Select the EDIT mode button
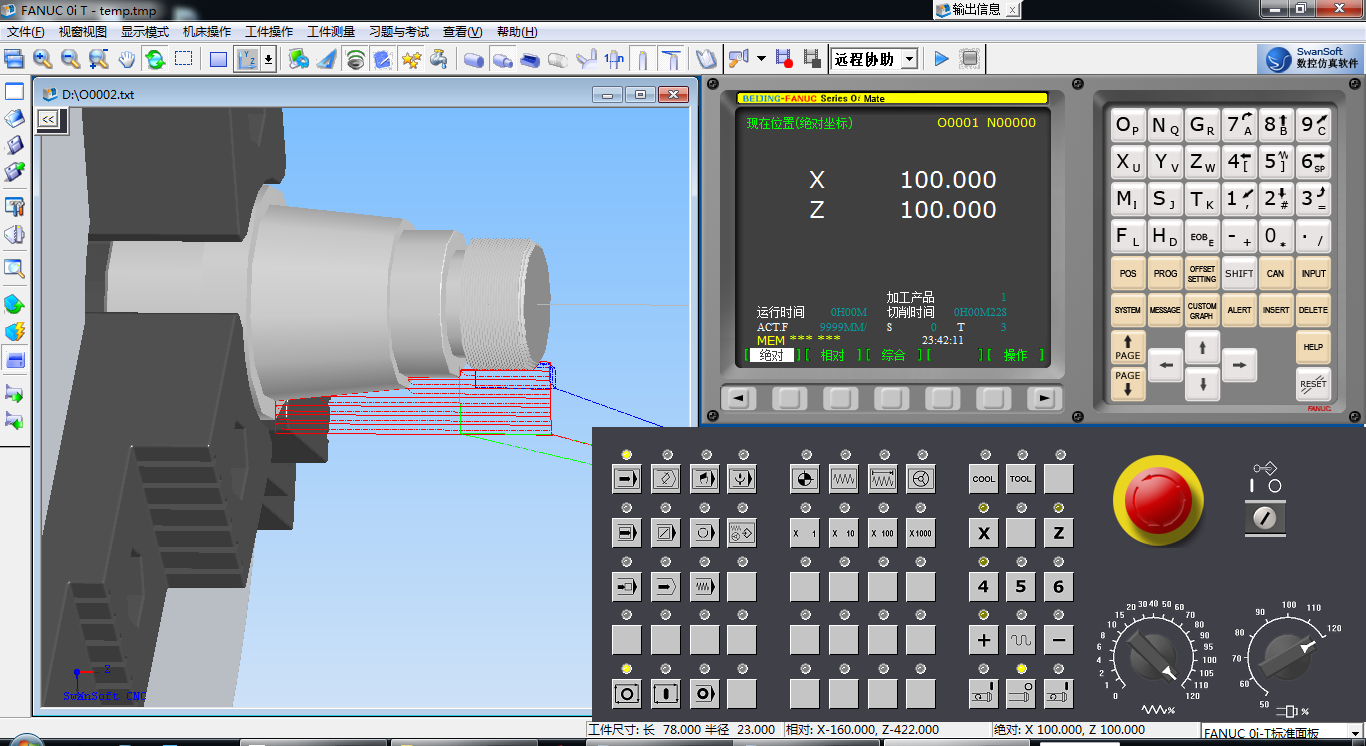Viewport: 1366px width, 746px height. point(666,479)
